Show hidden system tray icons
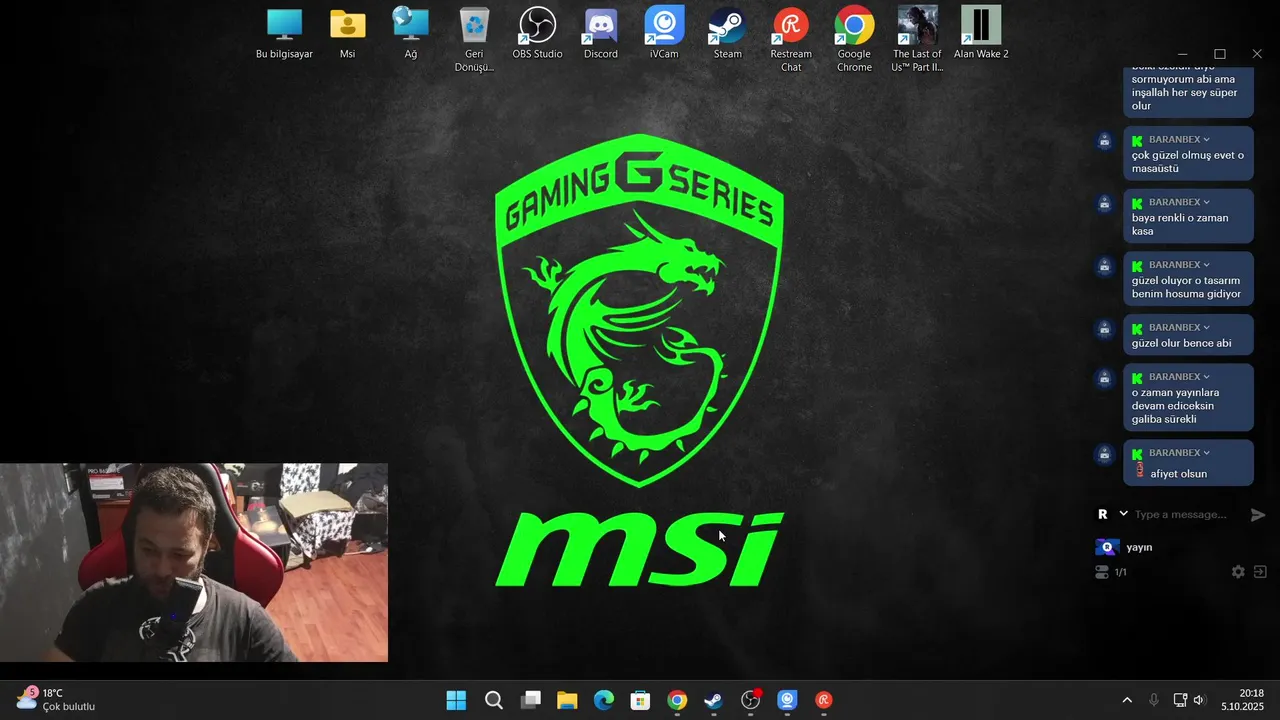The image size is (1280, 720). click(1127, 700)
